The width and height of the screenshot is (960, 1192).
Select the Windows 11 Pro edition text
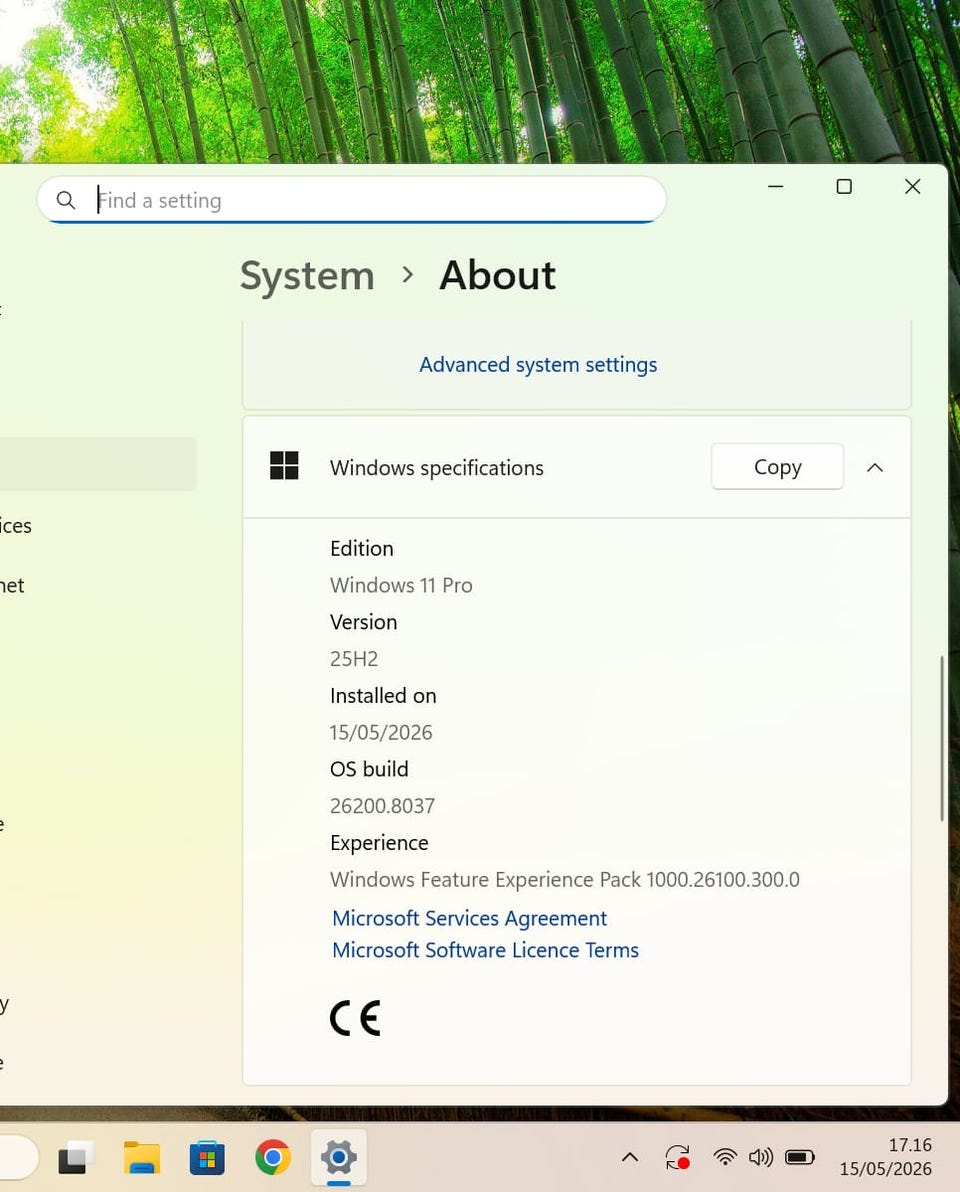[401, 585]
